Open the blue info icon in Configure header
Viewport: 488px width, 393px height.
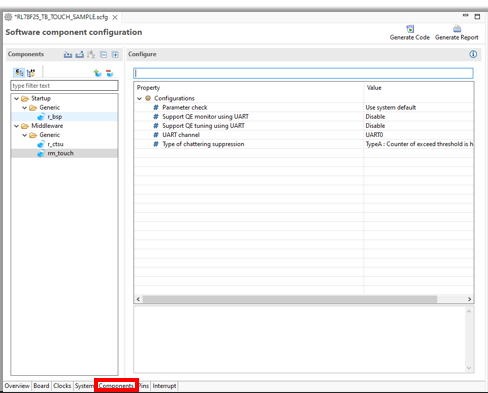tap(473, 54)
